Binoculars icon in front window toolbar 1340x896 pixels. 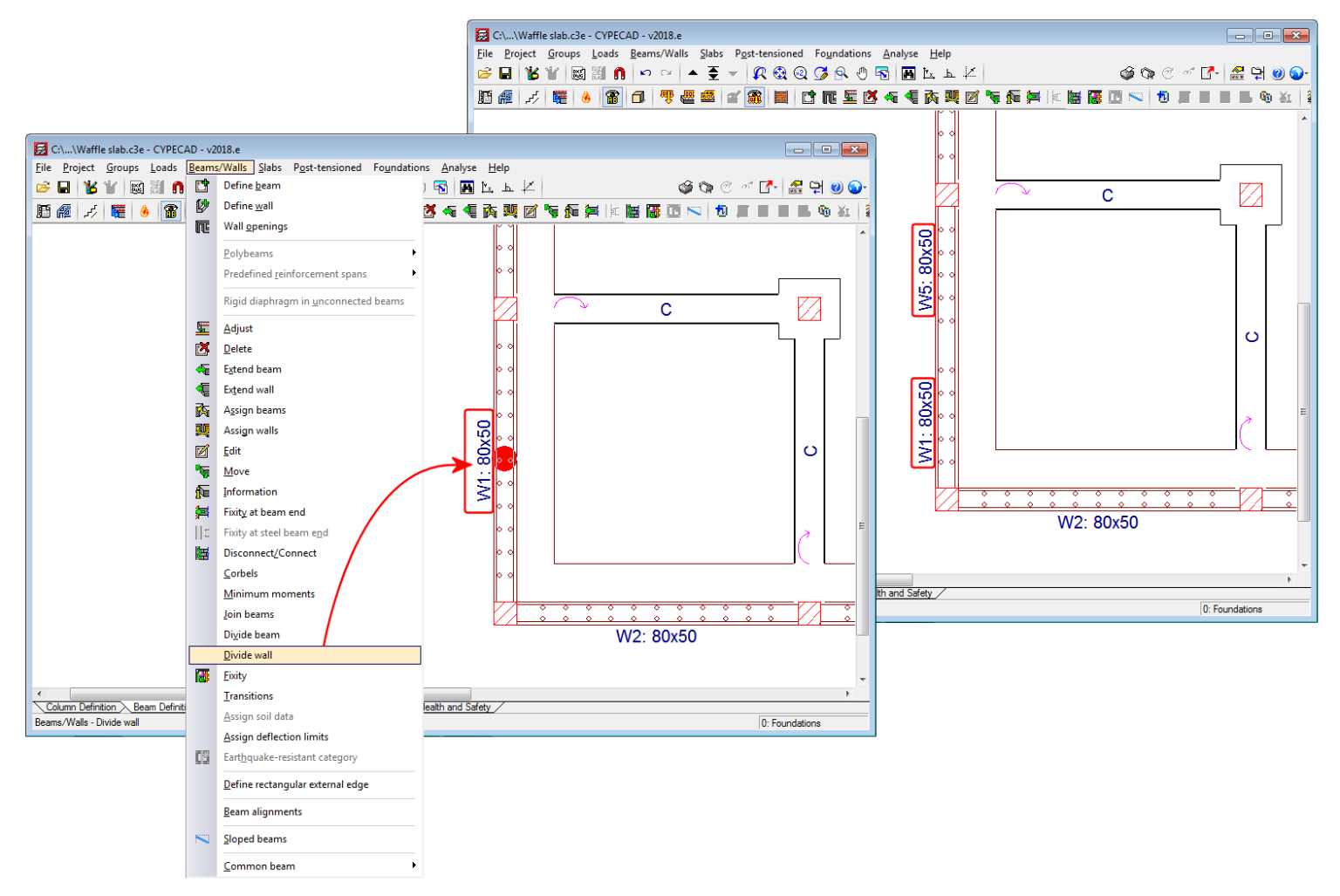point(468,187)
